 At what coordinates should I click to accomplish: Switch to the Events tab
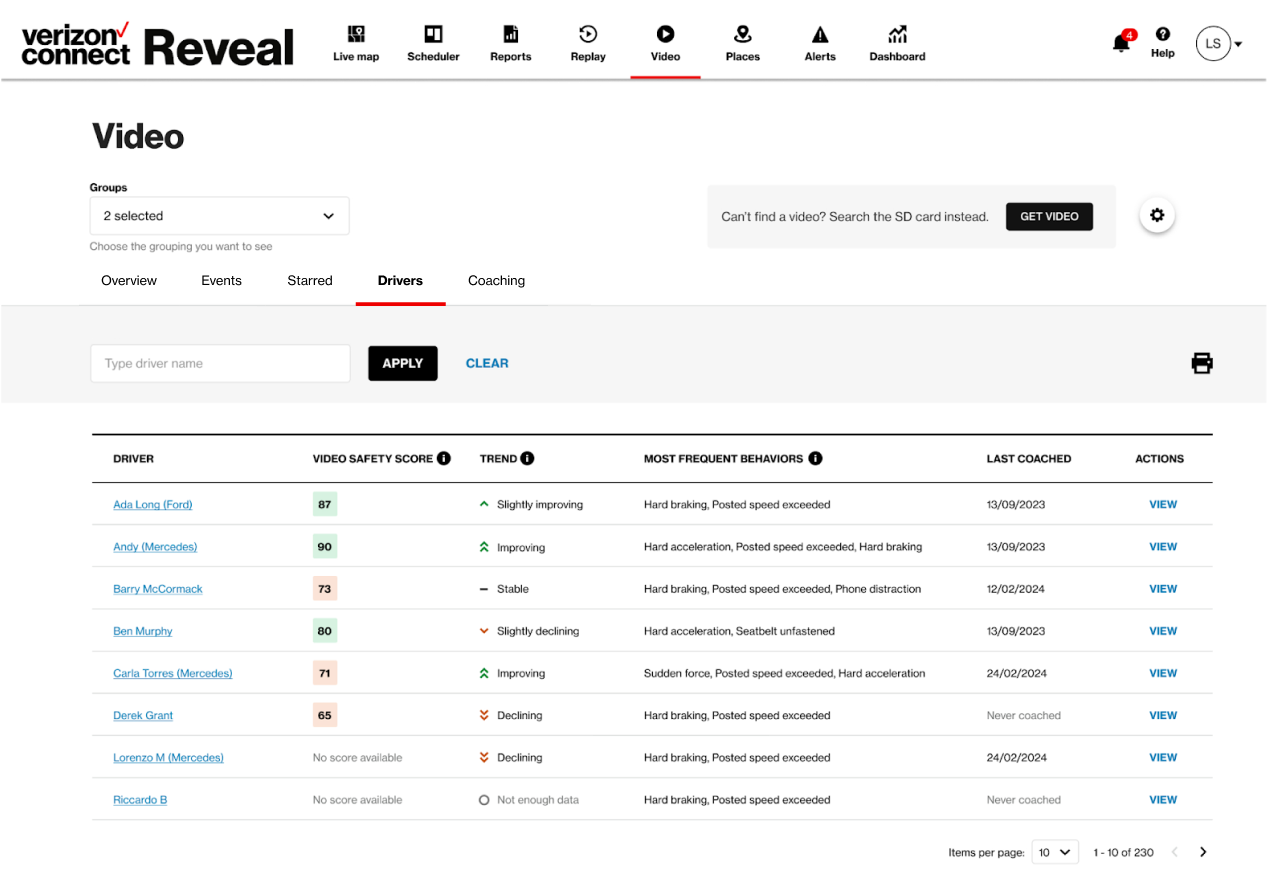pos(221,281)
